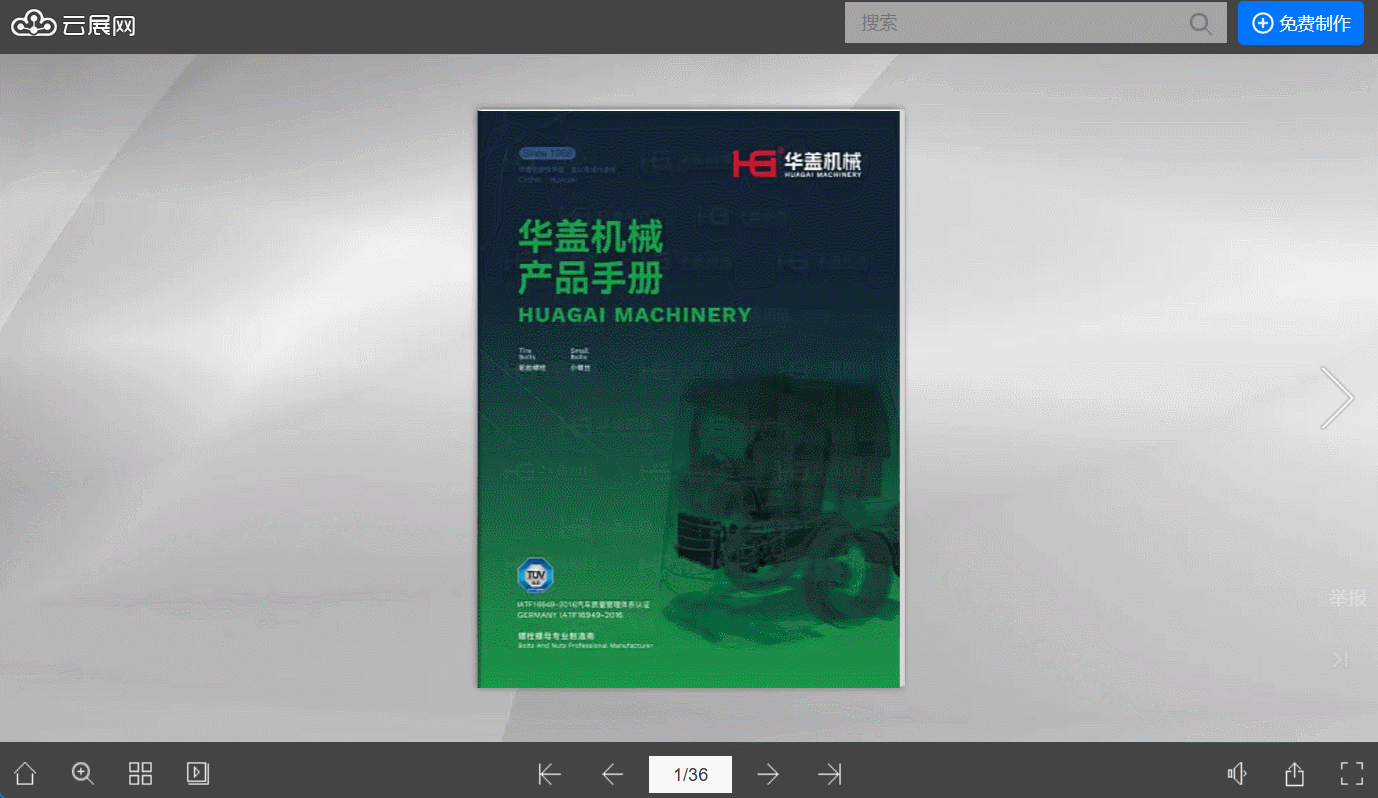Open the share icon
Screen dimensions: 1378x798
click(x=1294, y=774)
